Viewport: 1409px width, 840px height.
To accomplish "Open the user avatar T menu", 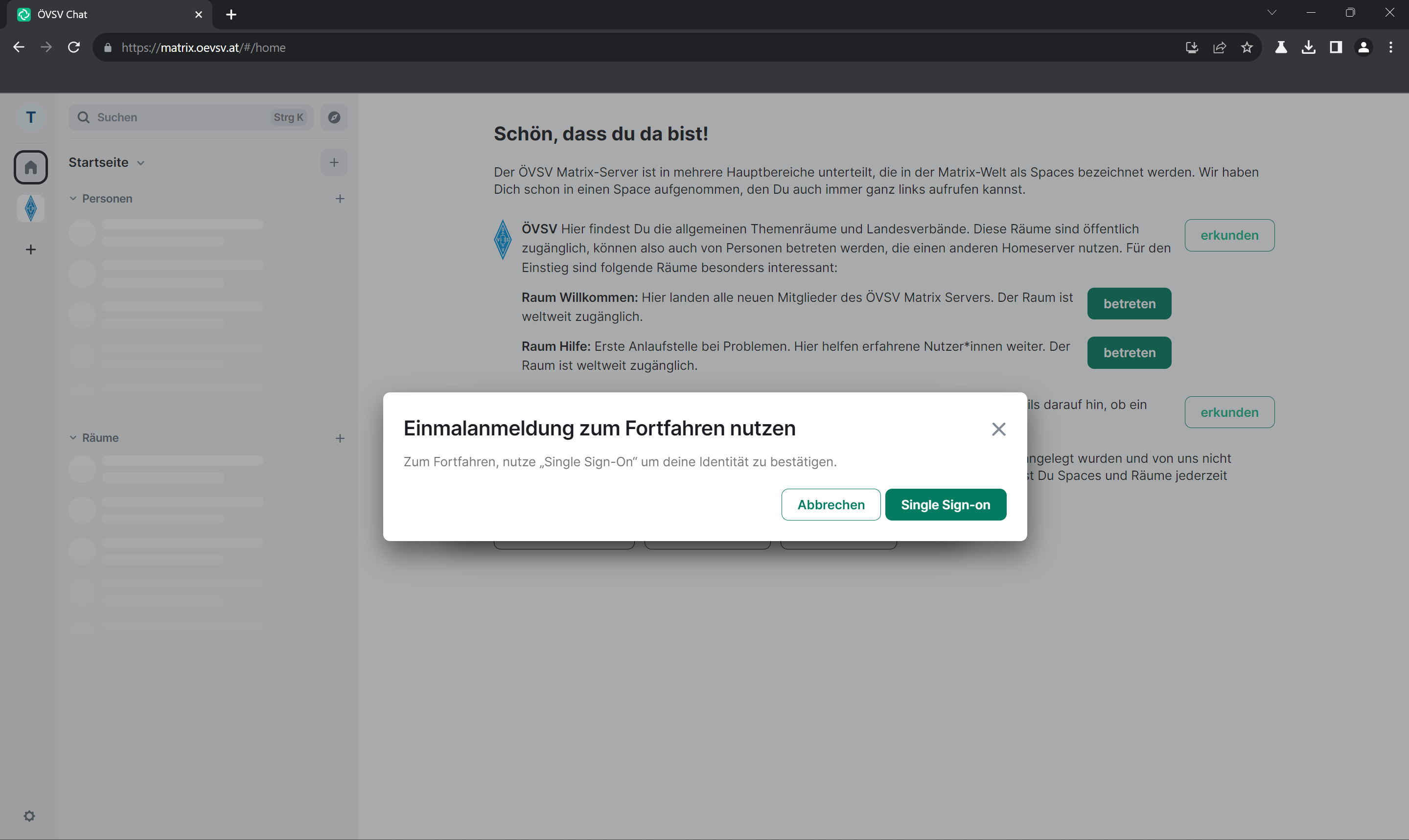I will 30,117.
